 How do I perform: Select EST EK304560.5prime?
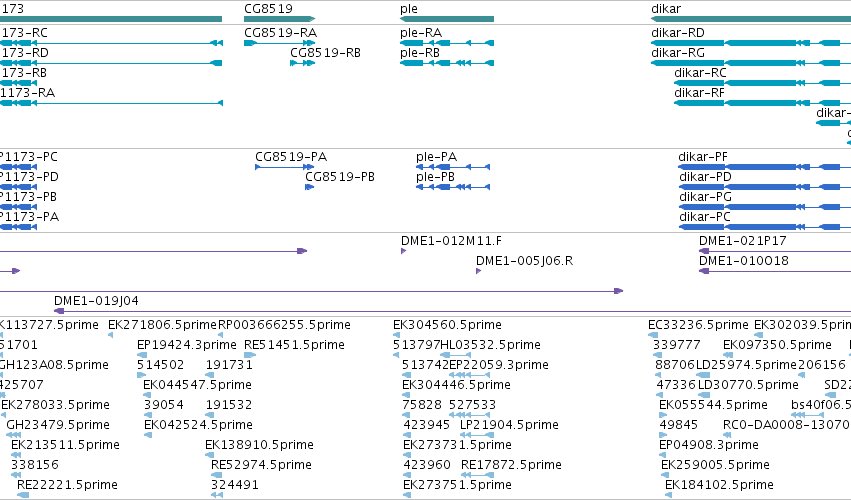(447, 325)
